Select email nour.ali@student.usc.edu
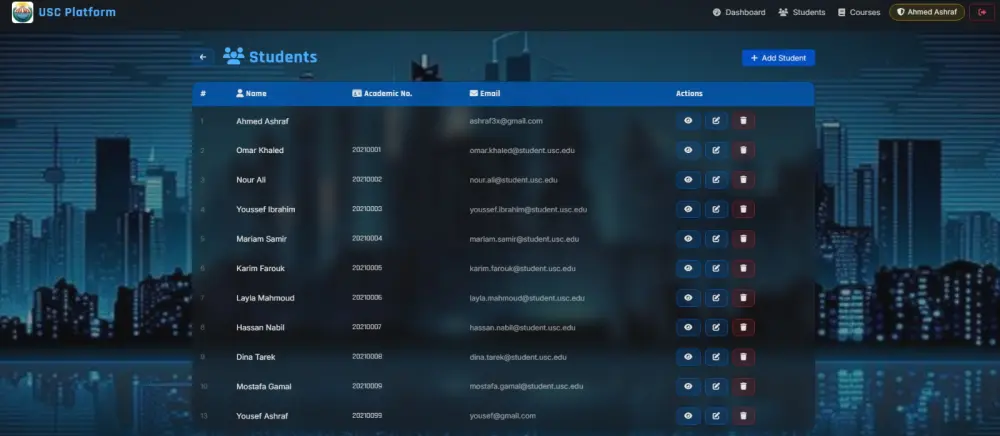This screenshot has width=1000, height=436. click(513, 180)
